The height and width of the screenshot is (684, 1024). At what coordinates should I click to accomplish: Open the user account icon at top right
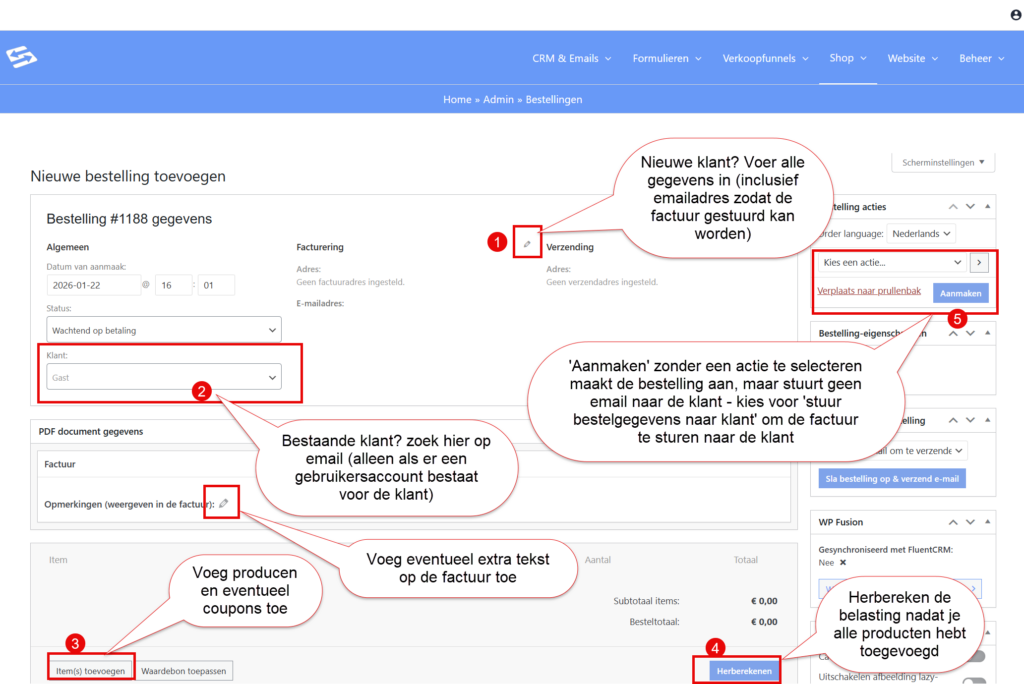click(x=1016, y=15)
